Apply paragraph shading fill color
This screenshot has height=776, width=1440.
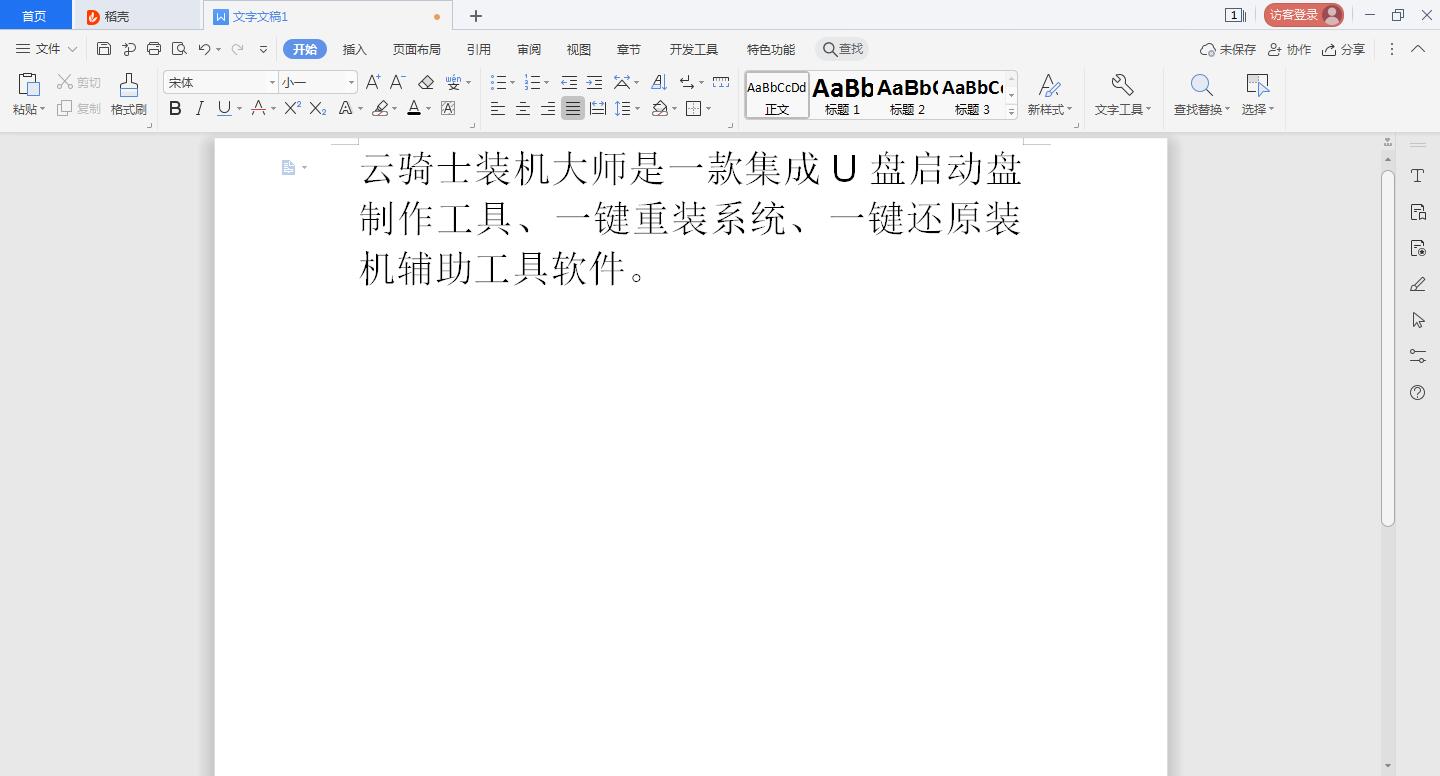tap(659, 108)
